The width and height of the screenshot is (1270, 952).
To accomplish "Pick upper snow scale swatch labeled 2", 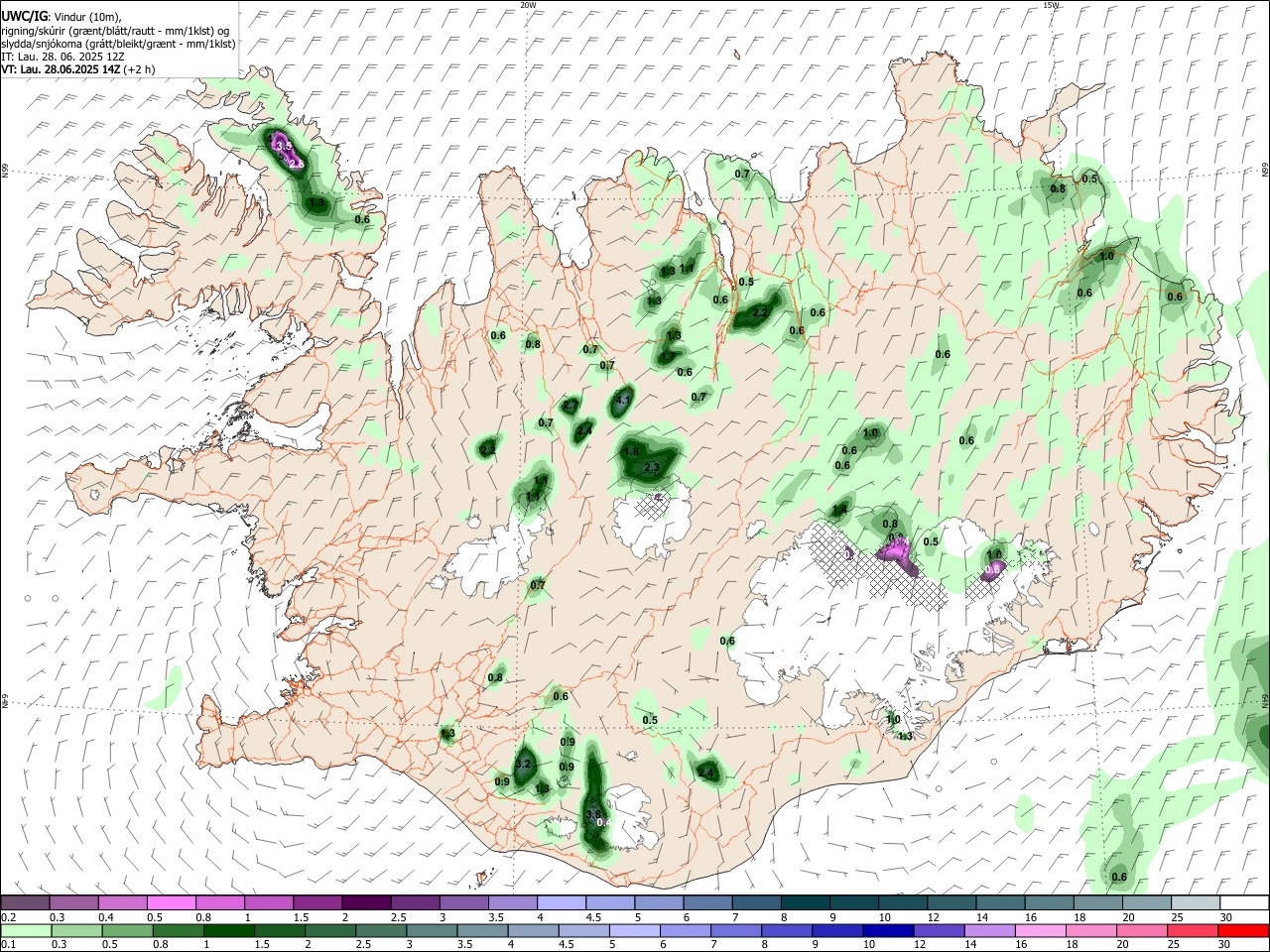I will [x=365, y=902].
